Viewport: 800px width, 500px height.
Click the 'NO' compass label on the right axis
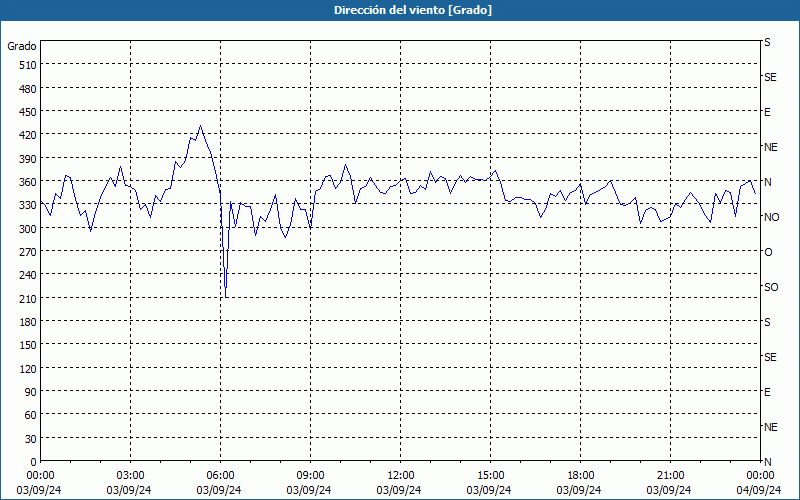coord(771,217)
